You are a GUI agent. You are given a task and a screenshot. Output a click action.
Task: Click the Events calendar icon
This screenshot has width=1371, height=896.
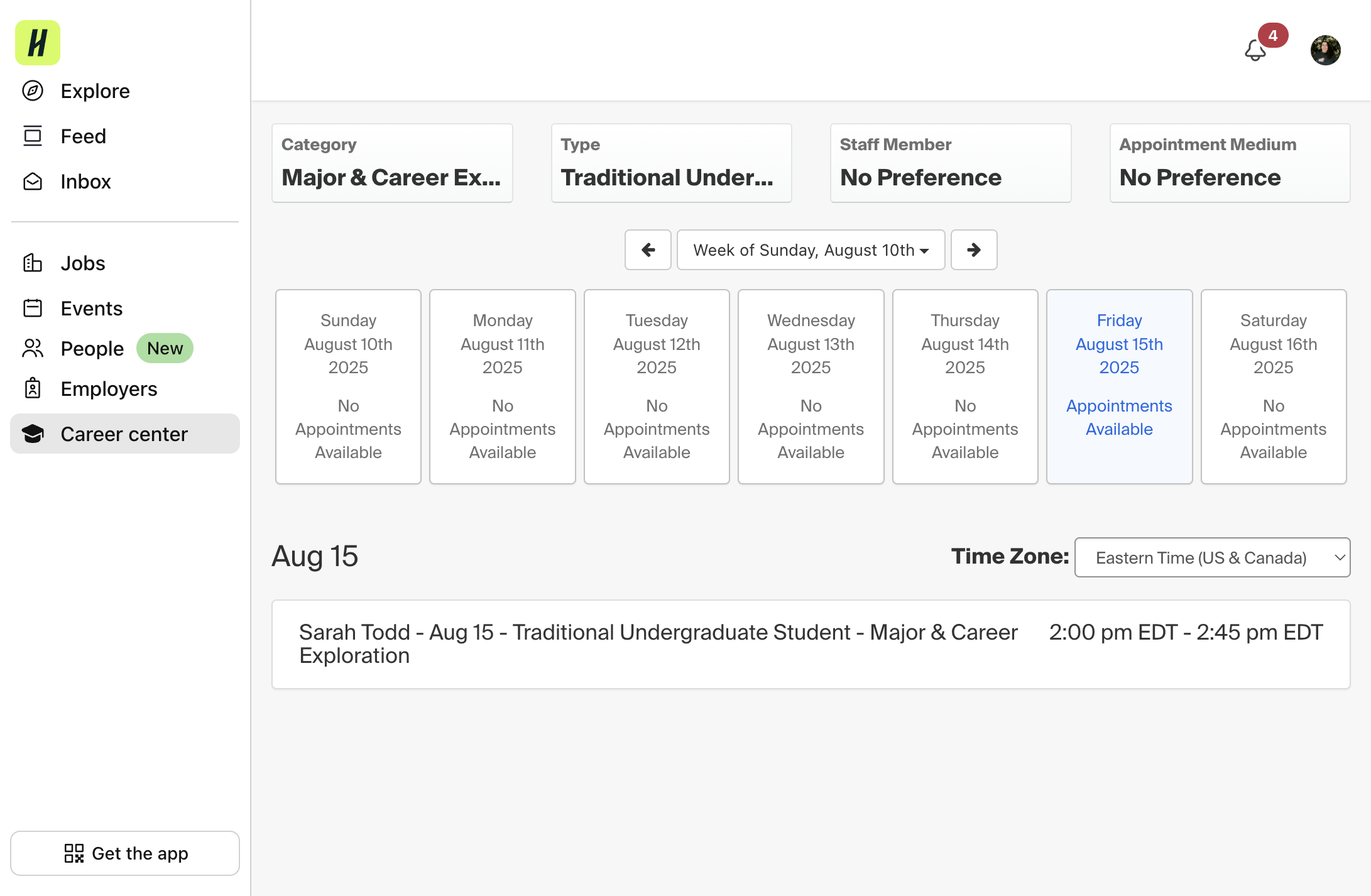(33, 309)
